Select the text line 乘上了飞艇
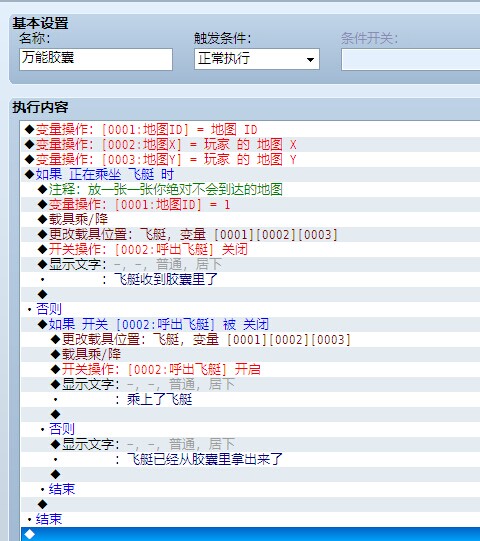This screenshot has width=480, height=541. click(x=250, y=400)
